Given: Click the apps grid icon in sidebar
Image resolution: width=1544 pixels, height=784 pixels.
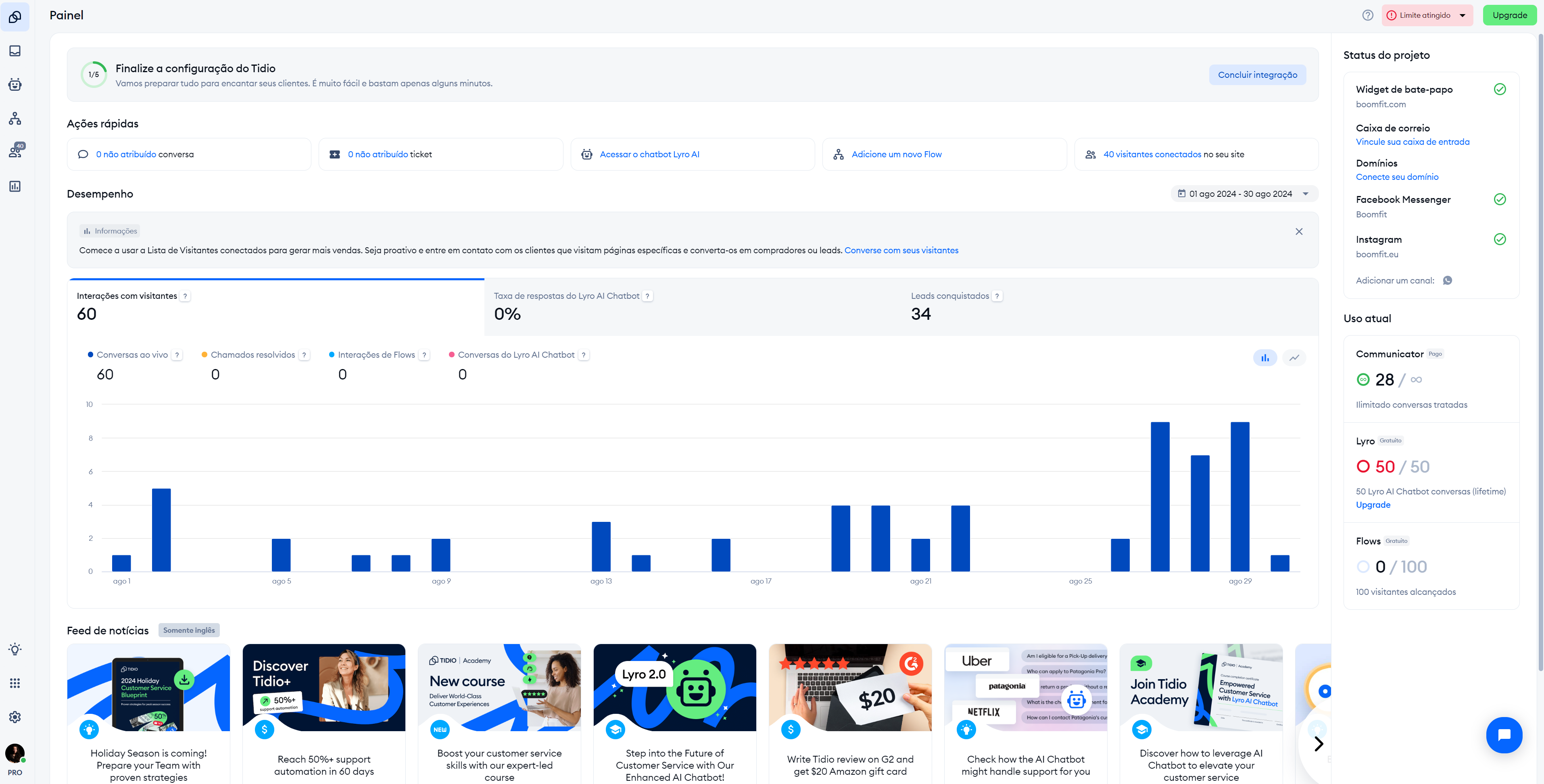Looking at the screenshot, I should click(15, 683).
